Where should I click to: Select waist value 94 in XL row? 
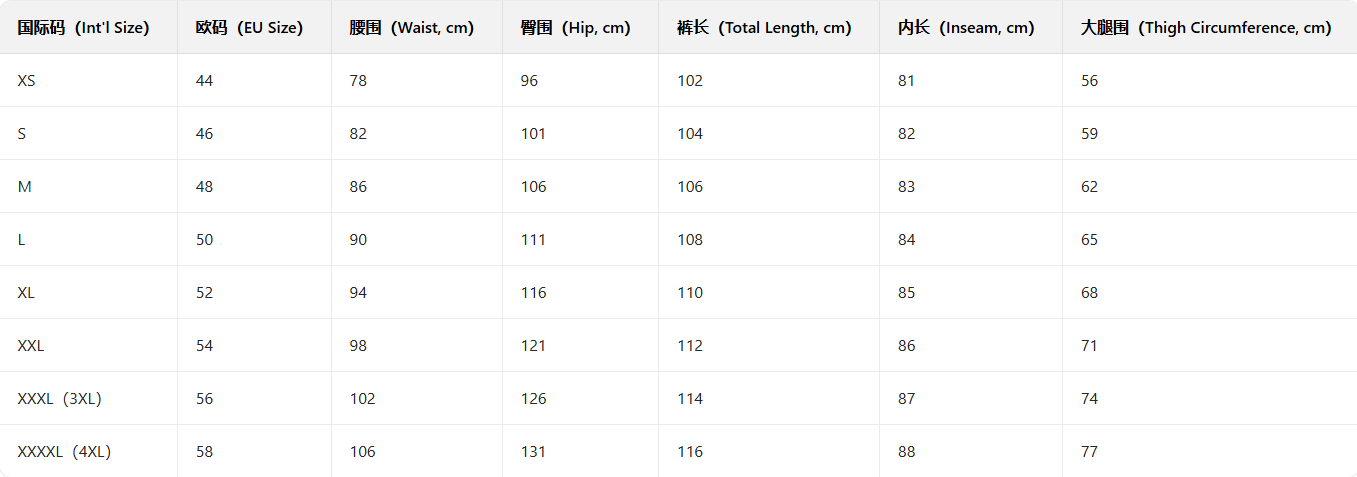point(358,293)
